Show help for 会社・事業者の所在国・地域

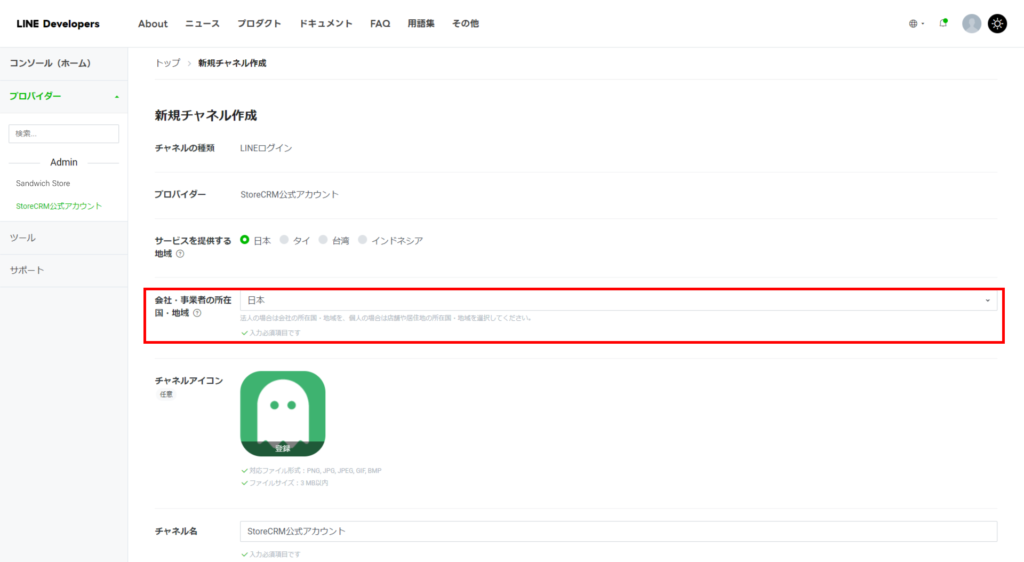197,313
